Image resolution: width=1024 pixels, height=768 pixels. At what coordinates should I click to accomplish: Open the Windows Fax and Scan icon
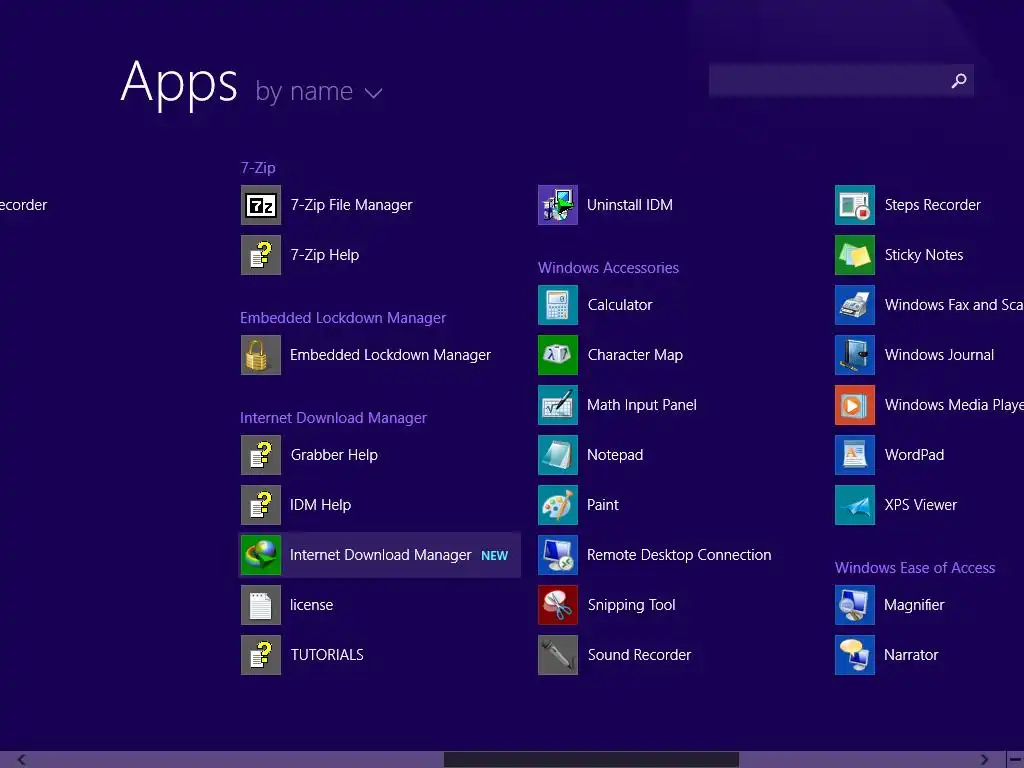tap(855, 305)
